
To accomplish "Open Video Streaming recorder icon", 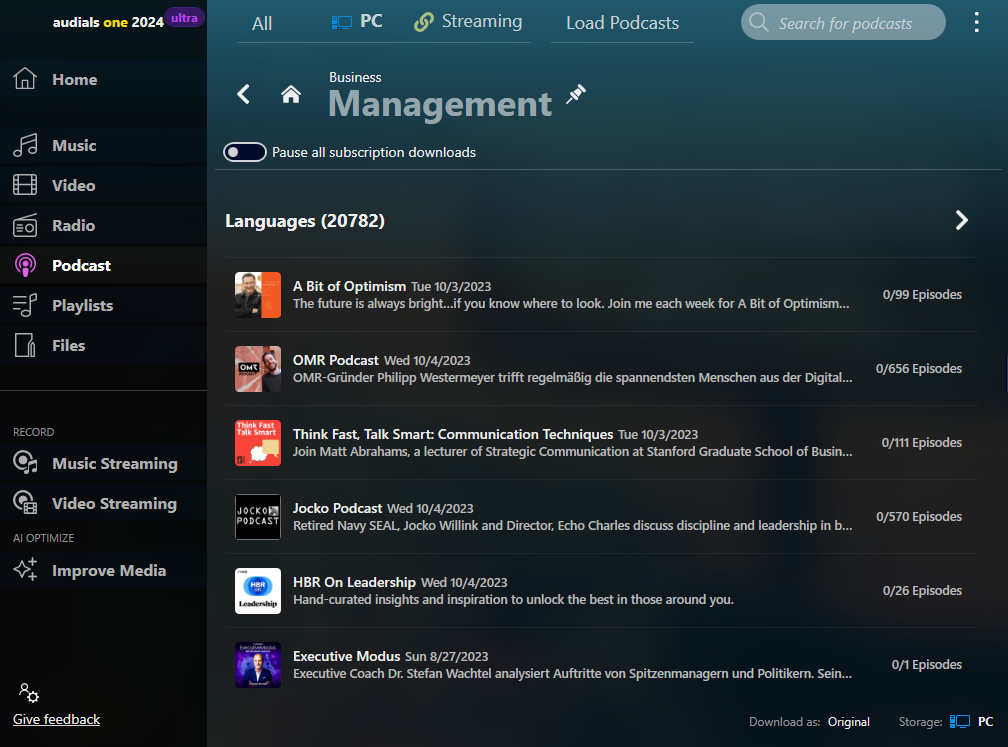I will coord(25,503).
